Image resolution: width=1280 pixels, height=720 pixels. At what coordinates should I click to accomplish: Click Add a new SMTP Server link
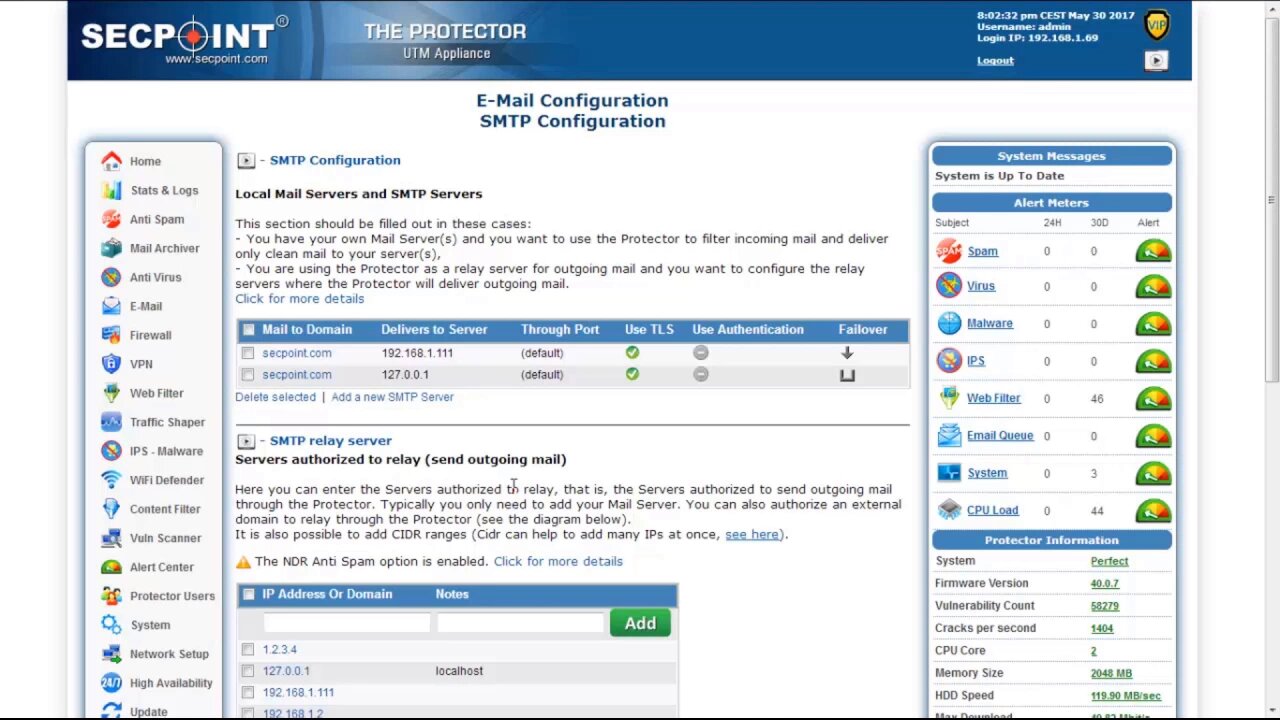point(392,397)
